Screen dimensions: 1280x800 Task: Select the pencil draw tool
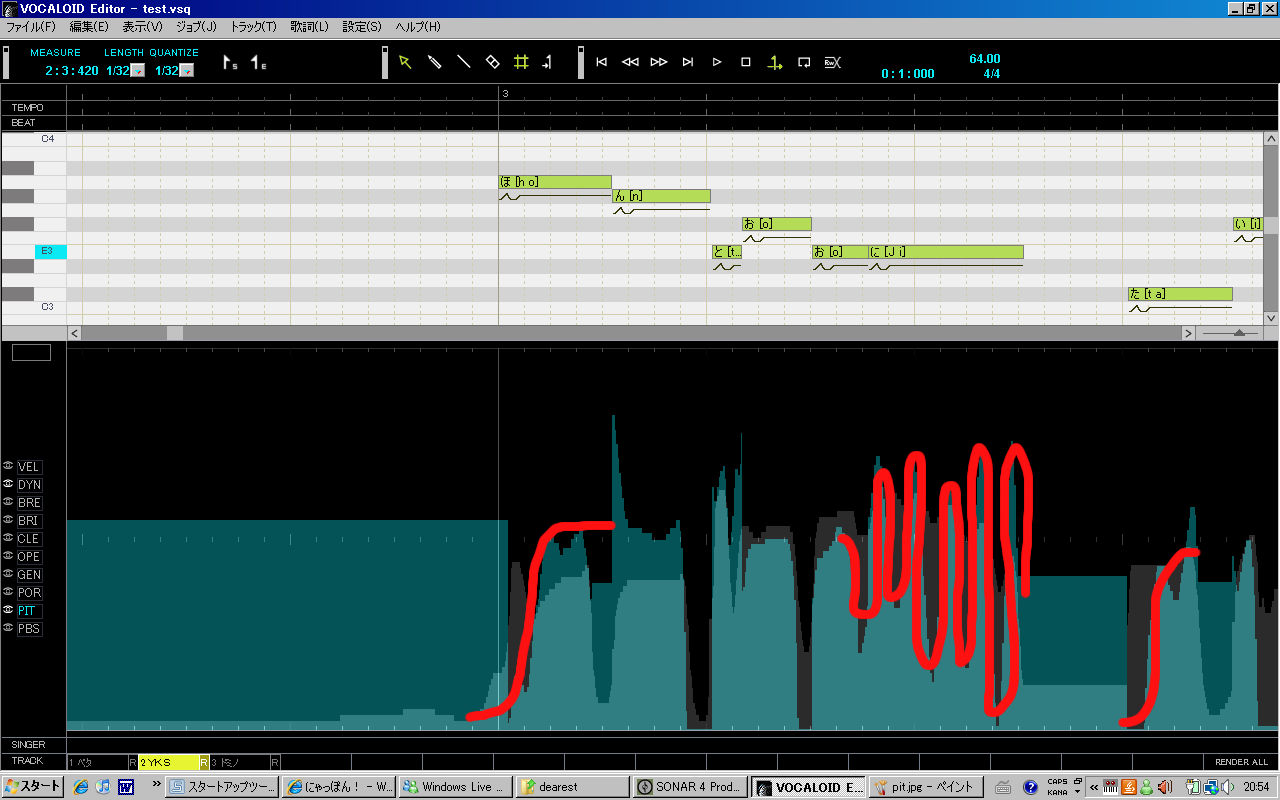pyautogui.click(x=434, y=62)
